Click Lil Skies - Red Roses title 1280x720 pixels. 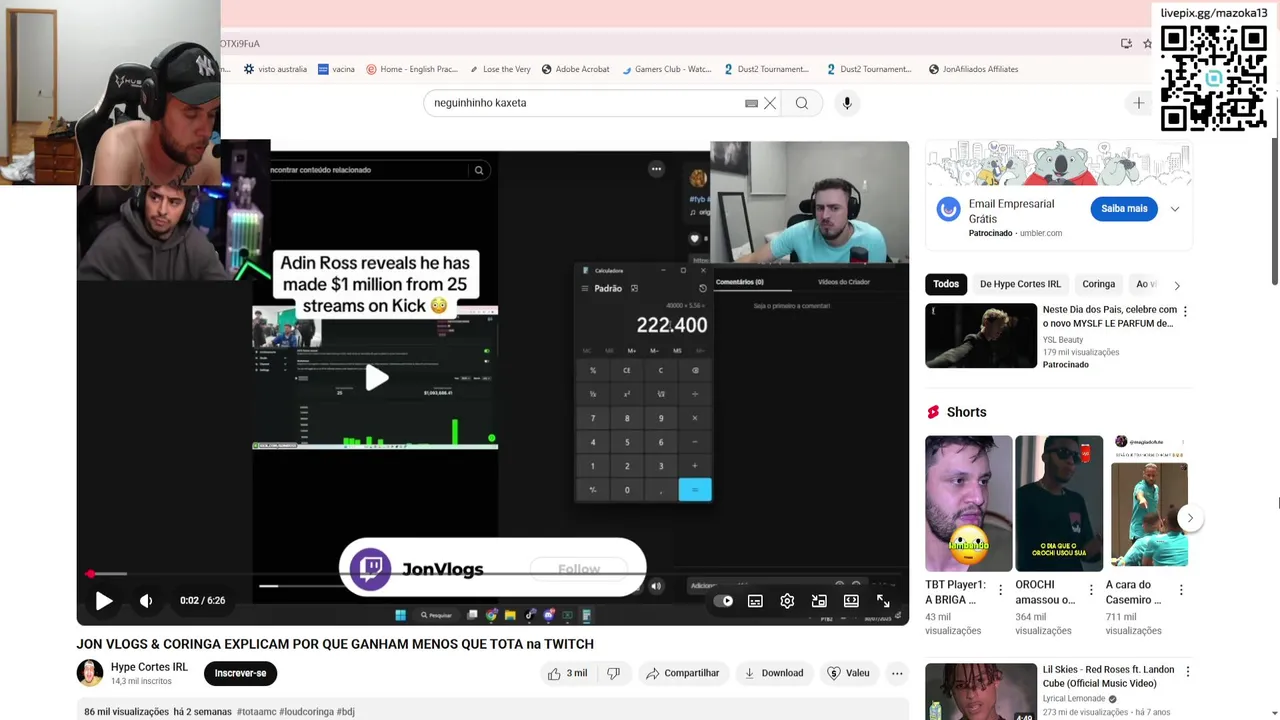1109,676
